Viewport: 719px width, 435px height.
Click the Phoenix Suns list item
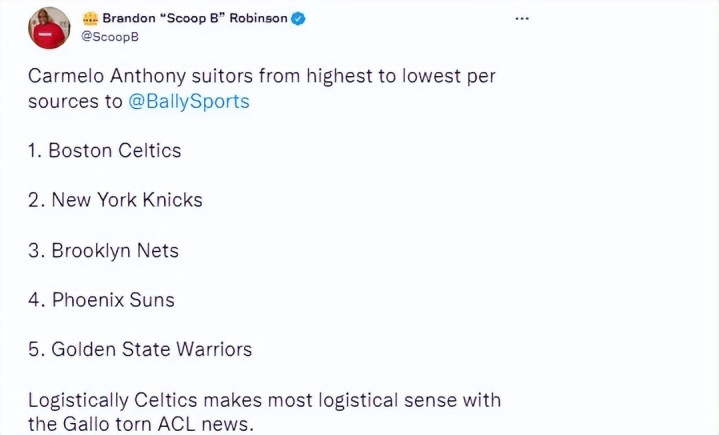click(101, 300)
